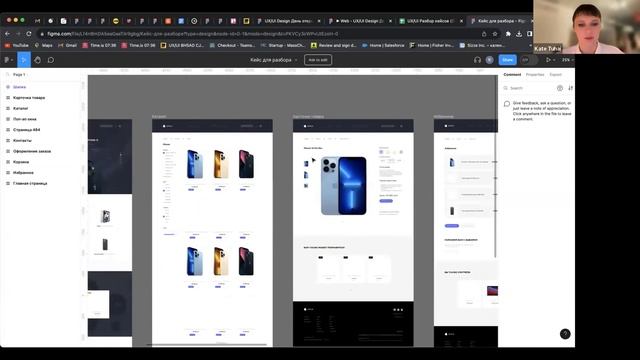This screenshot has height=360, width=640.
Task: Click the blue button in Избранное frame
Action: click(x=451, y=226)
